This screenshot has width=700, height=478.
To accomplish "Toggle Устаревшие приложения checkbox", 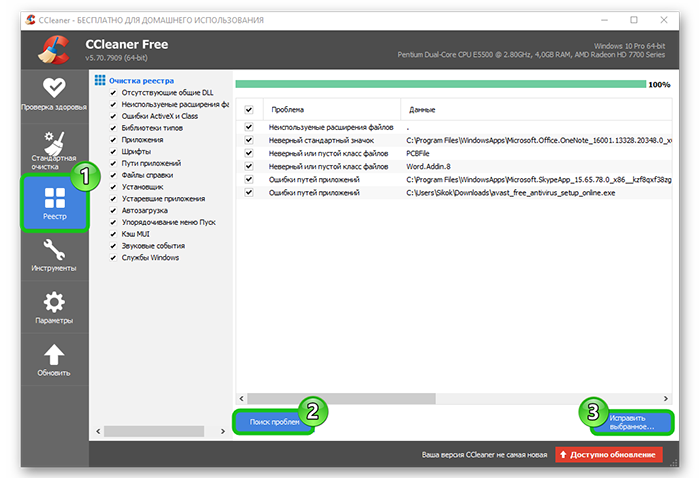I will pos(113,199).
